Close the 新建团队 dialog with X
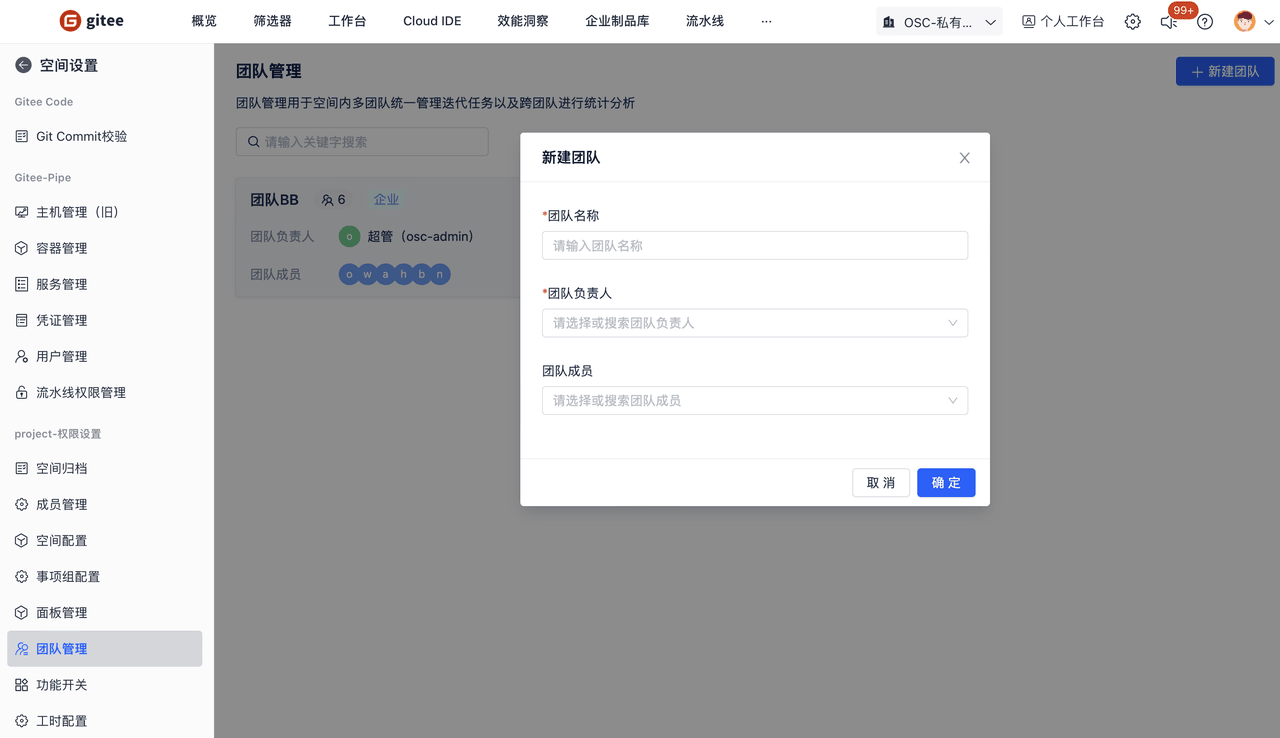The height and width of the screenshot is (738, 1280). (x=964, y=158)
